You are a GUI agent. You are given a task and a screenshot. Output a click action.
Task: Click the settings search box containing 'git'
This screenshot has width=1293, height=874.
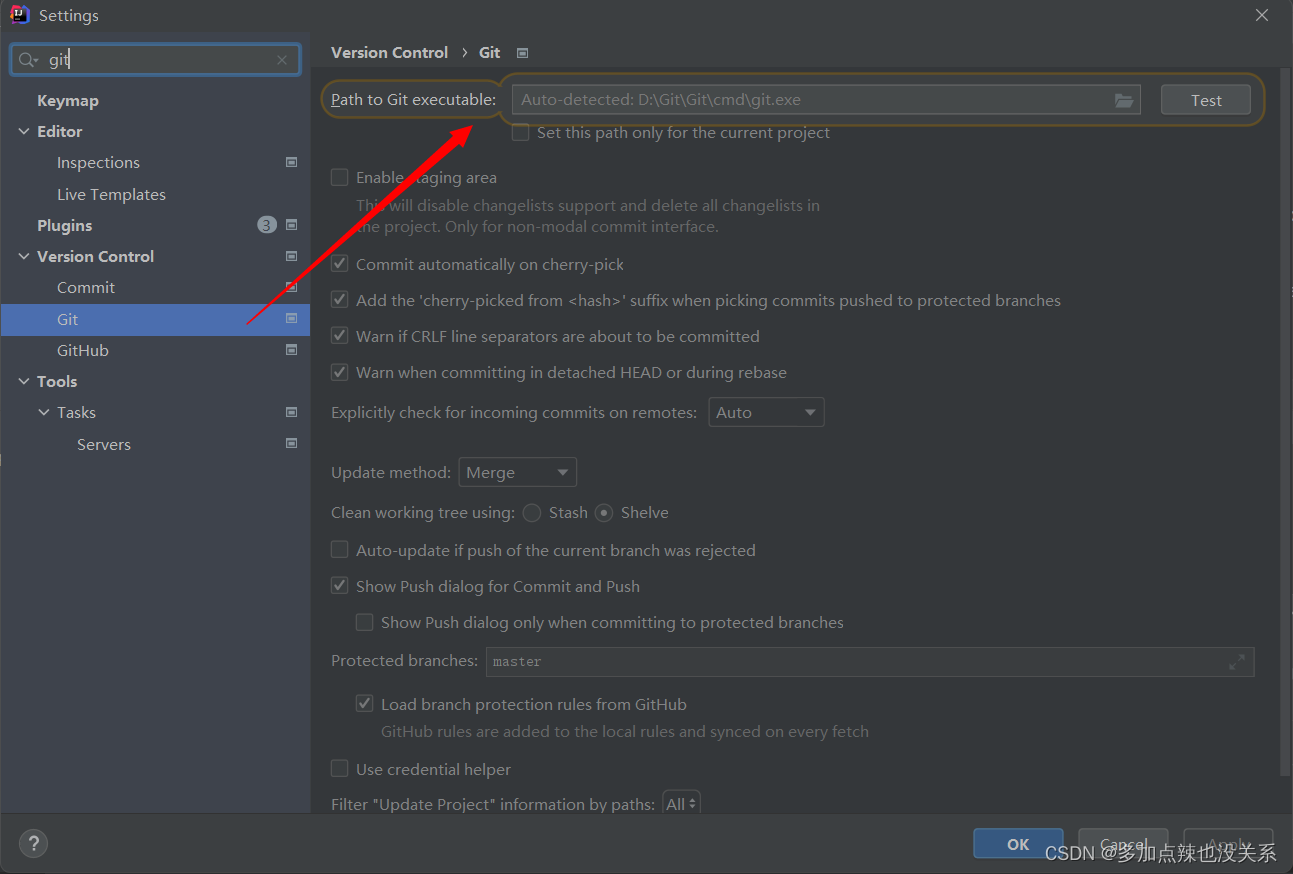tap(155, 60)
